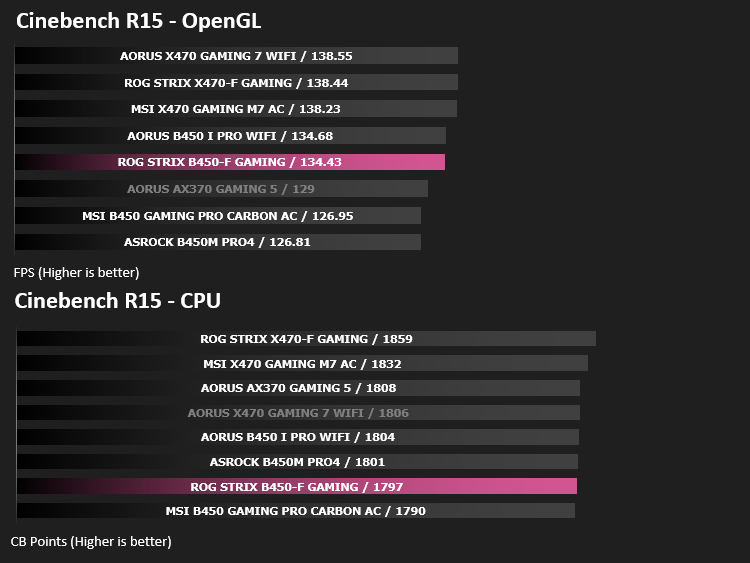Click the Cinebench R15 - OpenGL heading

coord(138,21)
